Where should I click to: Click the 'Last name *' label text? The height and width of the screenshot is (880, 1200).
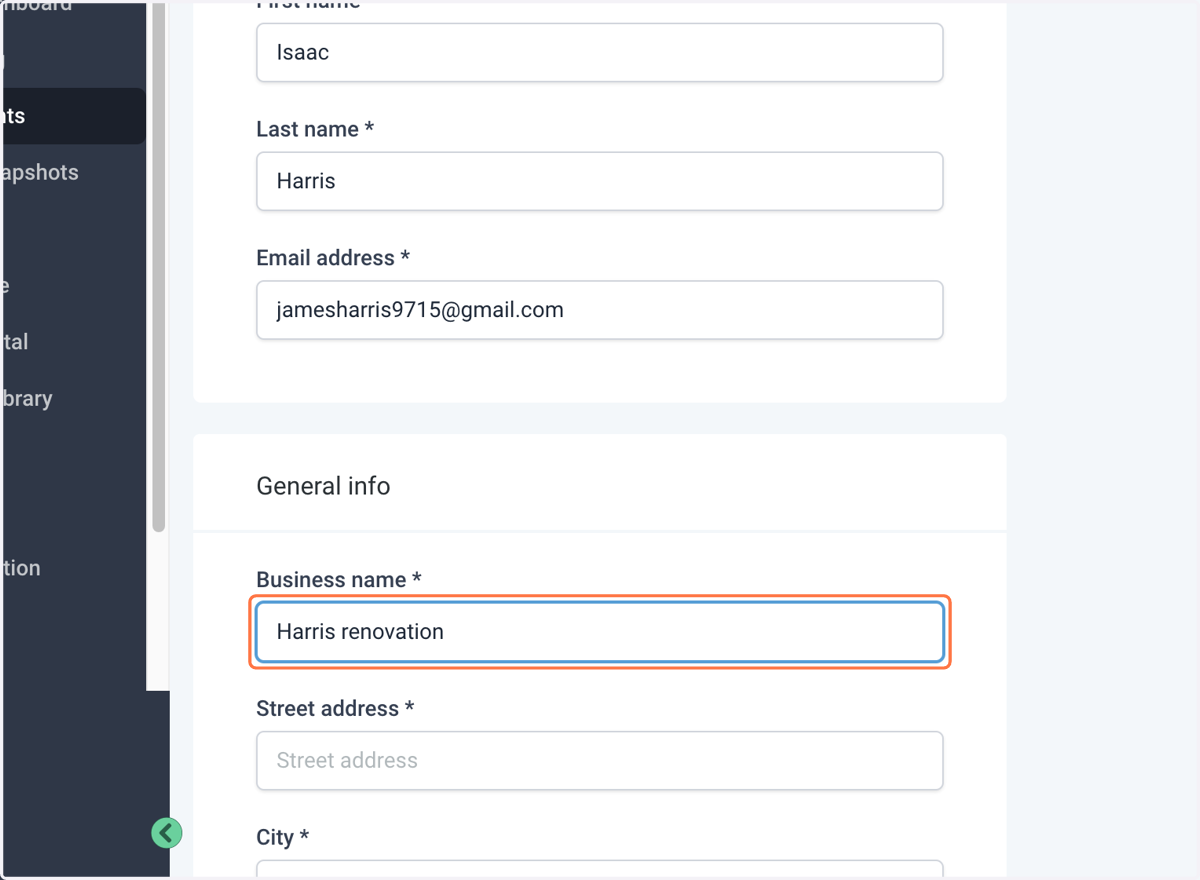315,129
